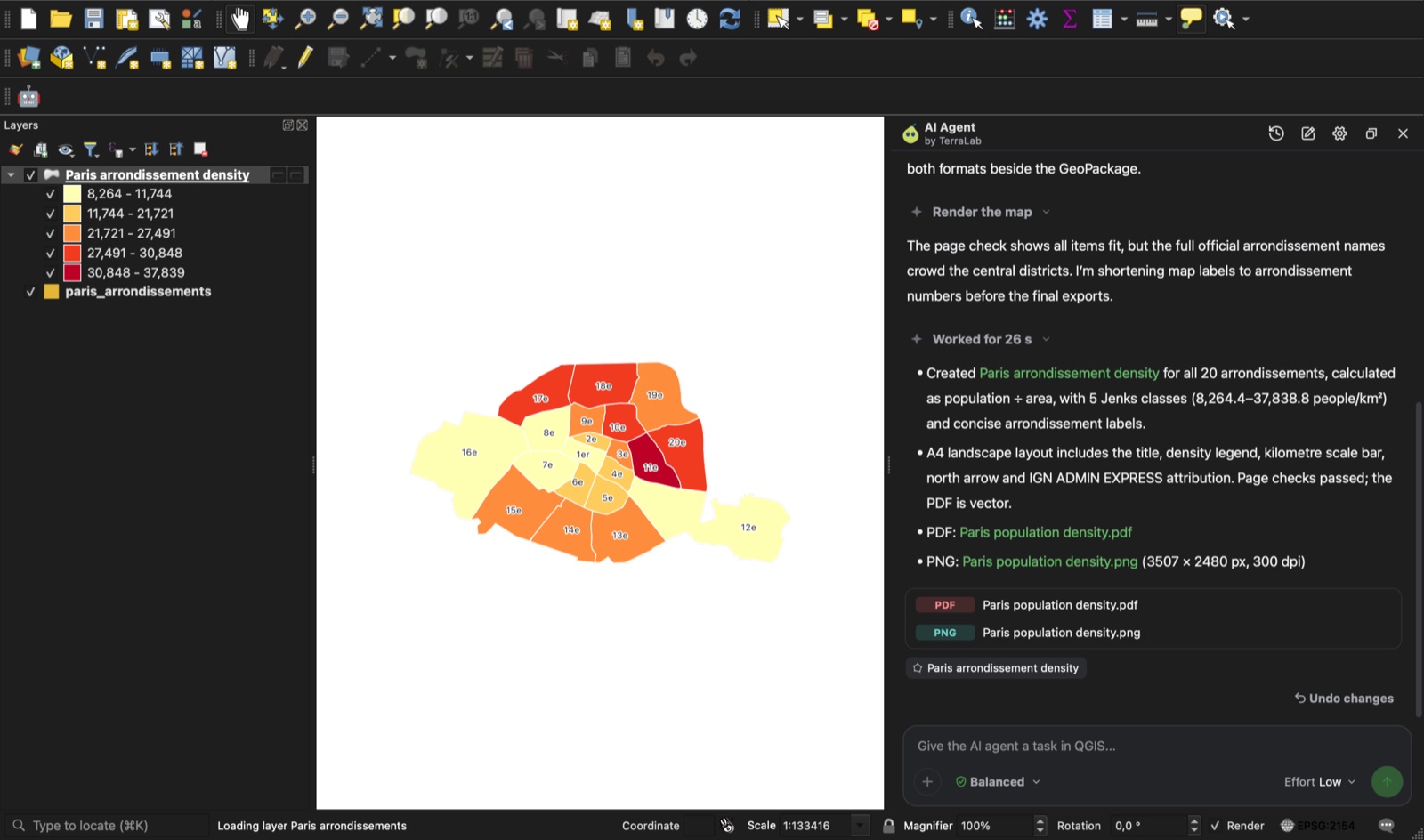
Task: Open the Paris population density.pdf link
Action: [1046, 532]
